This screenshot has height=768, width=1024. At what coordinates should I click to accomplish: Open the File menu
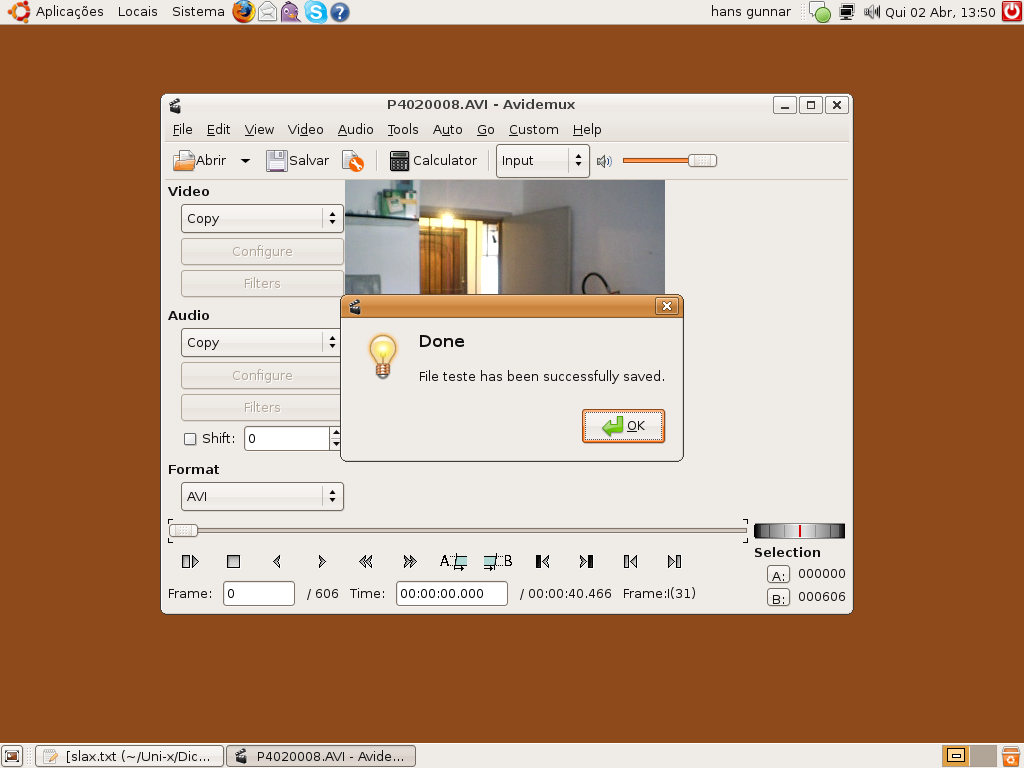click(x=182, y=129)
